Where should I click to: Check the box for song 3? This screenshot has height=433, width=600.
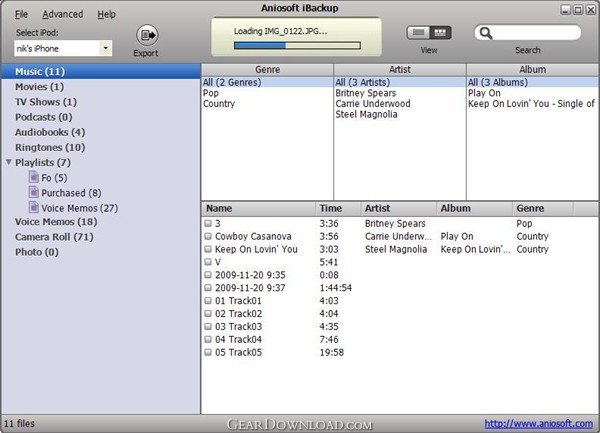[x=208, y=223]
